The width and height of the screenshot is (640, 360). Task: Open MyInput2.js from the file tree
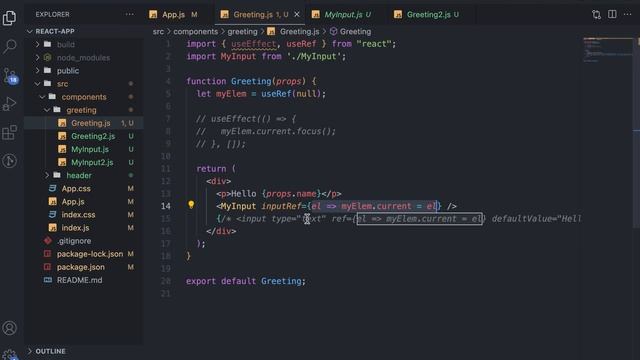(84, 162)
